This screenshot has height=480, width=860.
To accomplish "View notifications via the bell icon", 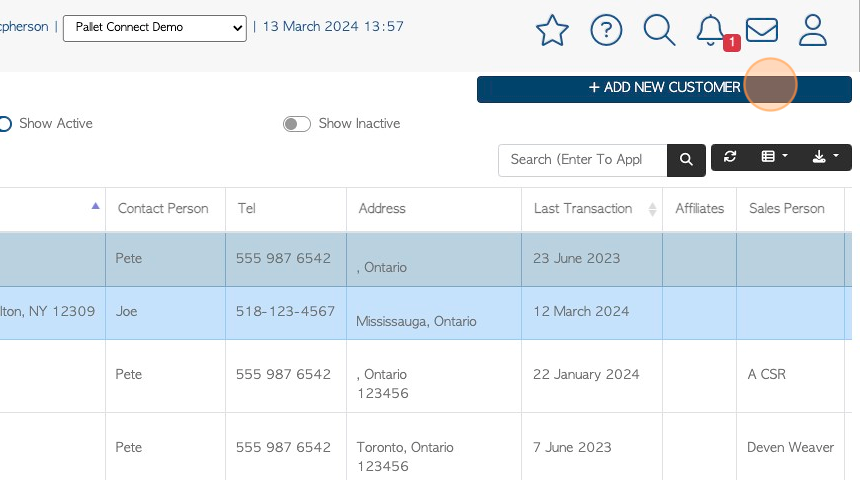I will click(711, 31).
